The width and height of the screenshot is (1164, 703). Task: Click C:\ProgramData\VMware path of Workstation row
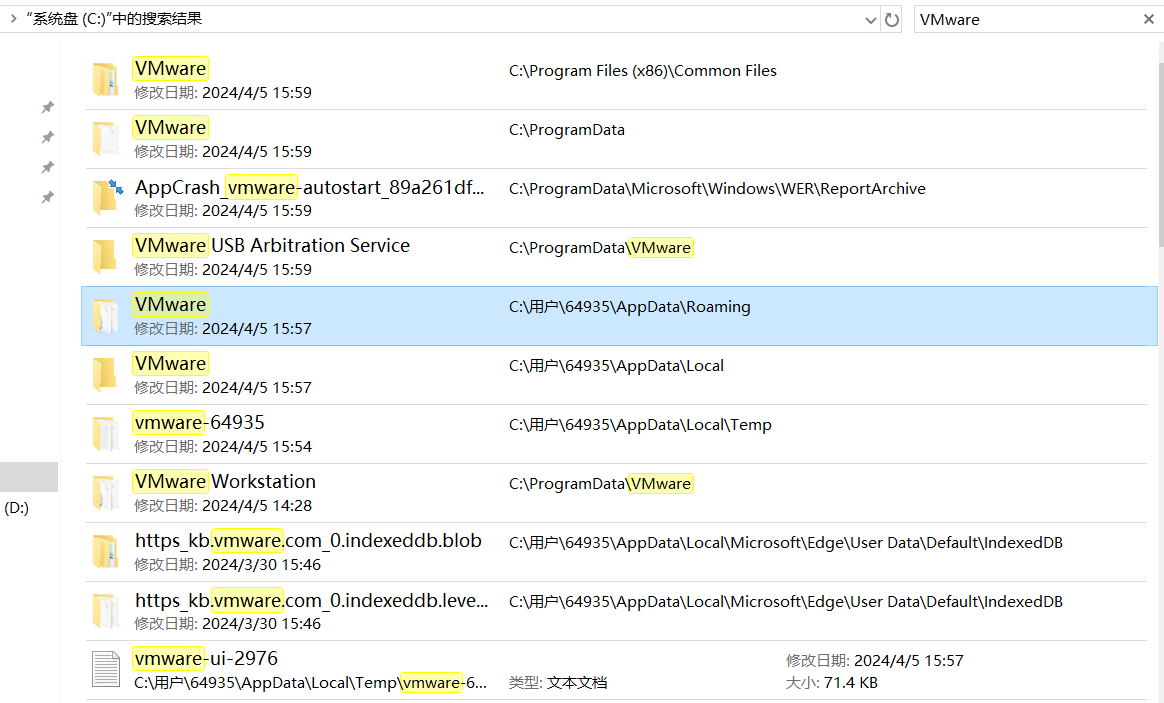601,484
